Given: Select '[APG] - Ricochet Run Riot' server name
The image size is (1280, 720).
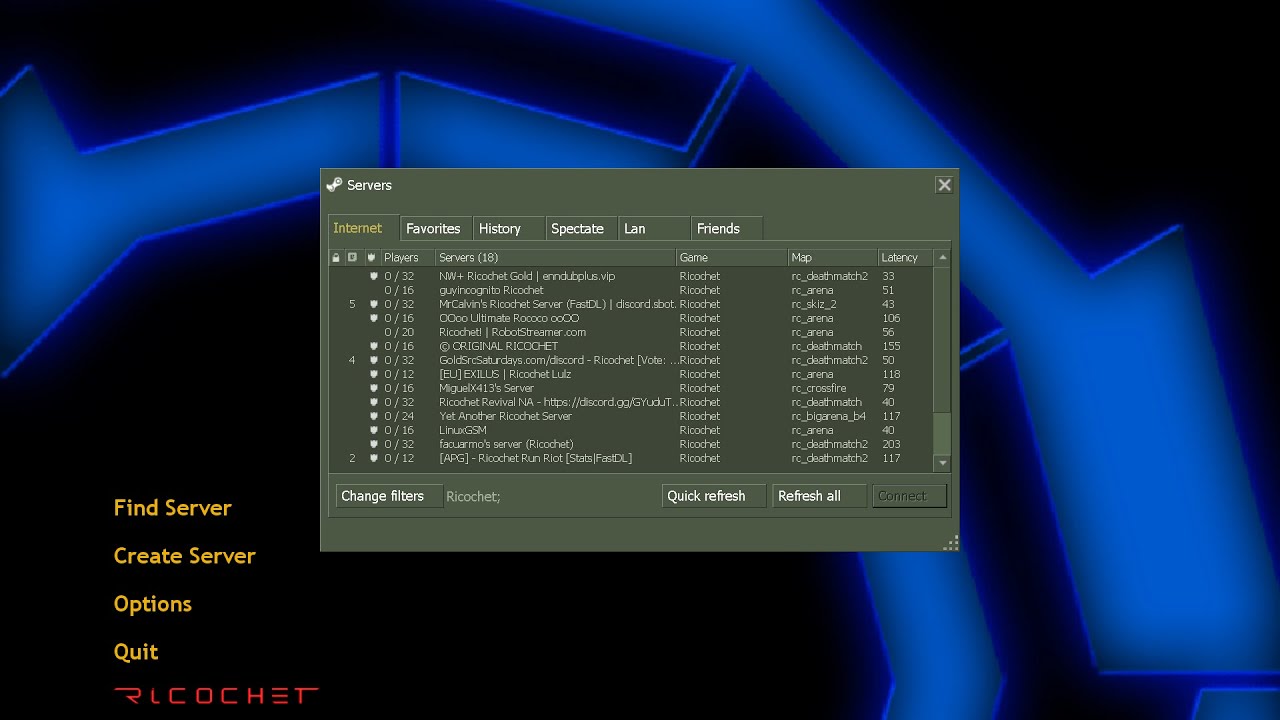Looking at the screenshot, I should pyautogui.click(x=535, y=458).
